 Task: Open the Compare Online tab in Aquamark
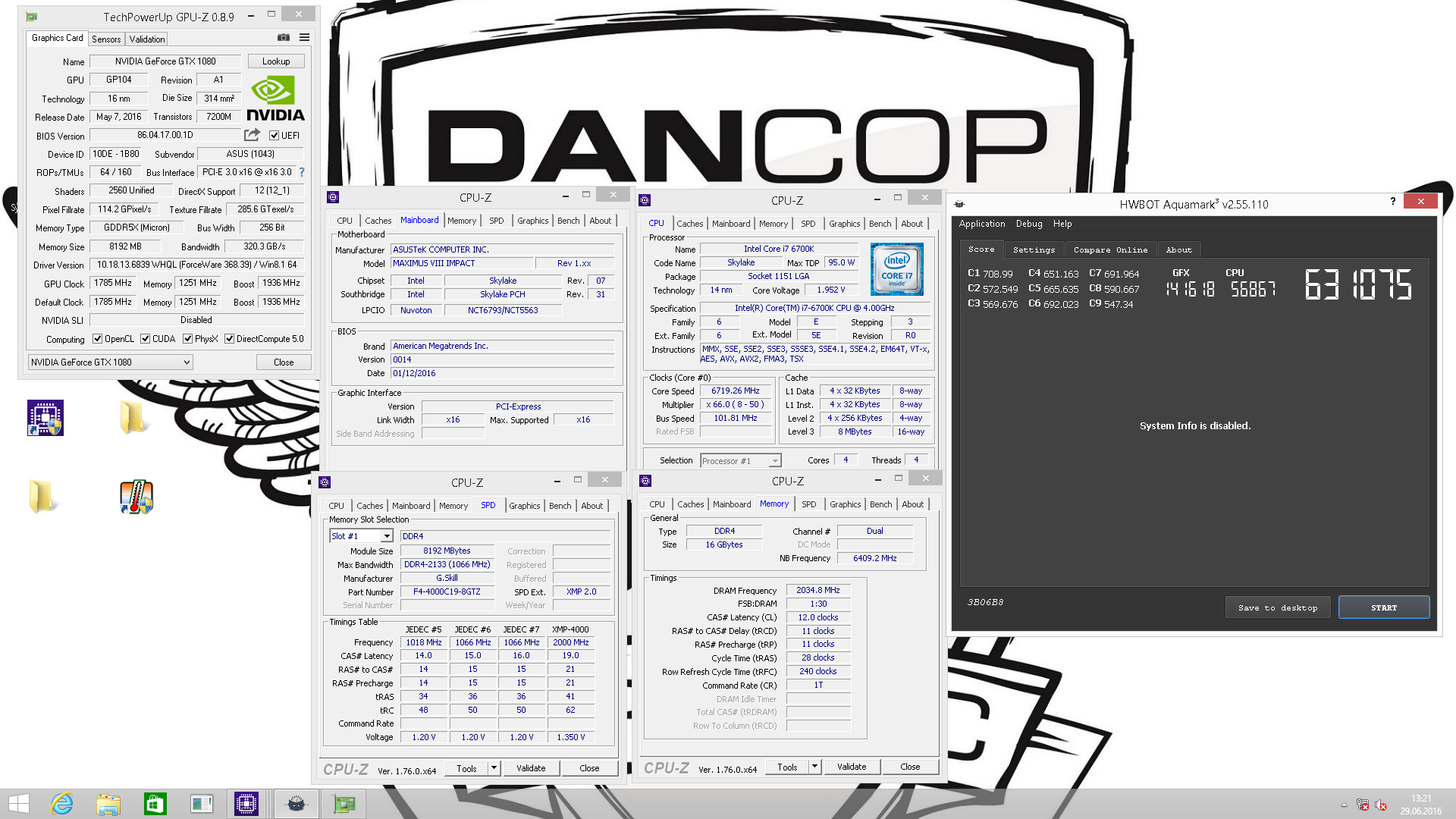click(x=1110, y=249)
